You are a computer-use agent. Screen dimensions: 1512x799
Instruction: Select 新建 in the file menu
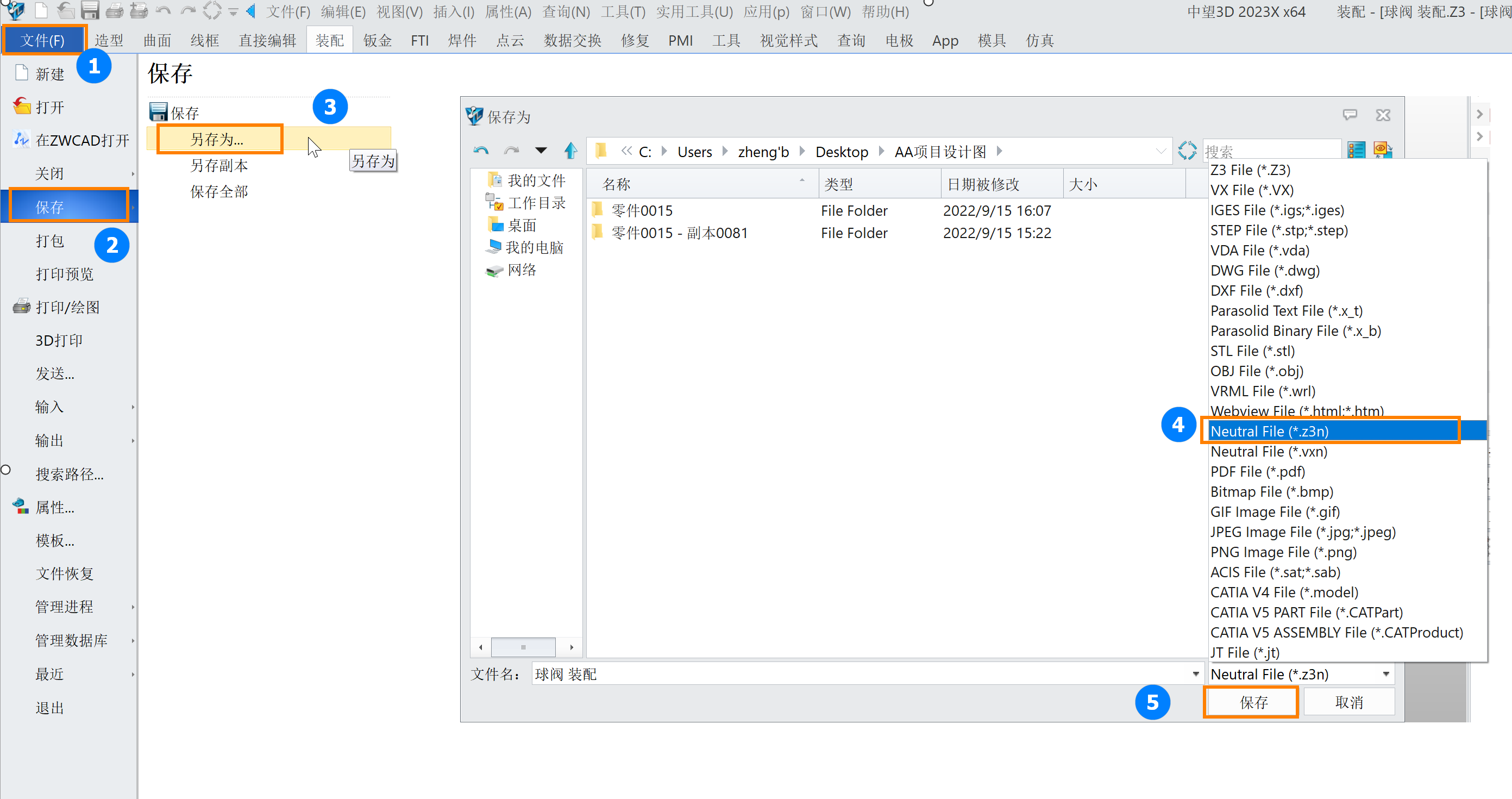[x=49, y=74]
